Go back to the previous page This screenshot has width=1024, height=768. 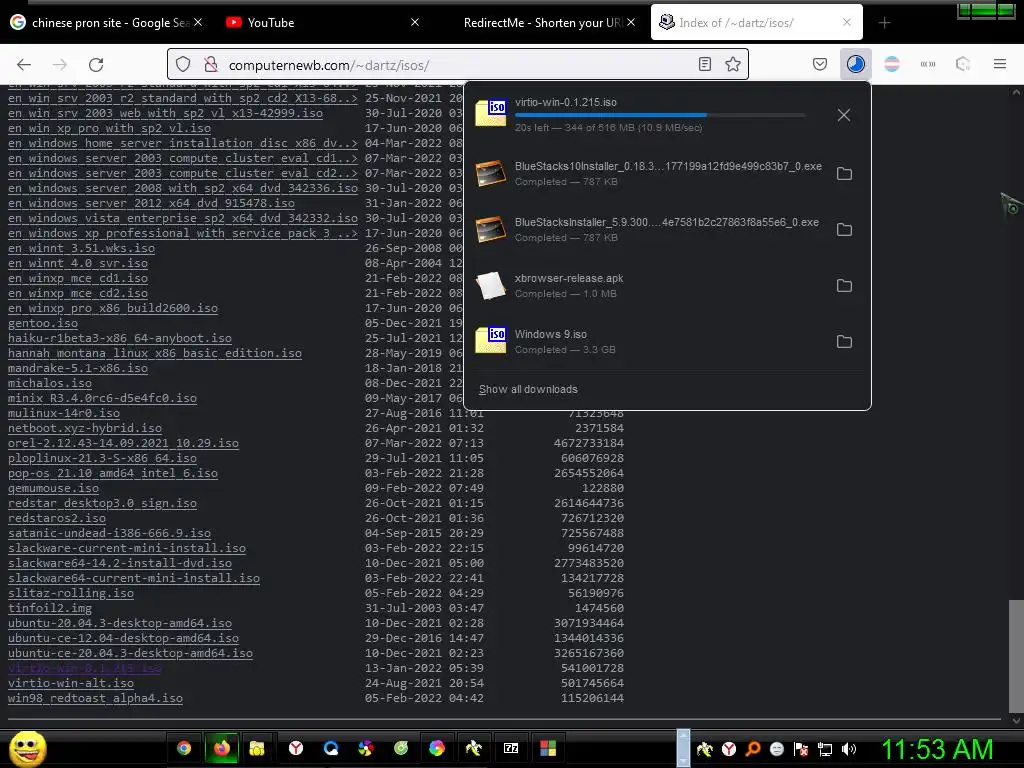coord(24,65)
